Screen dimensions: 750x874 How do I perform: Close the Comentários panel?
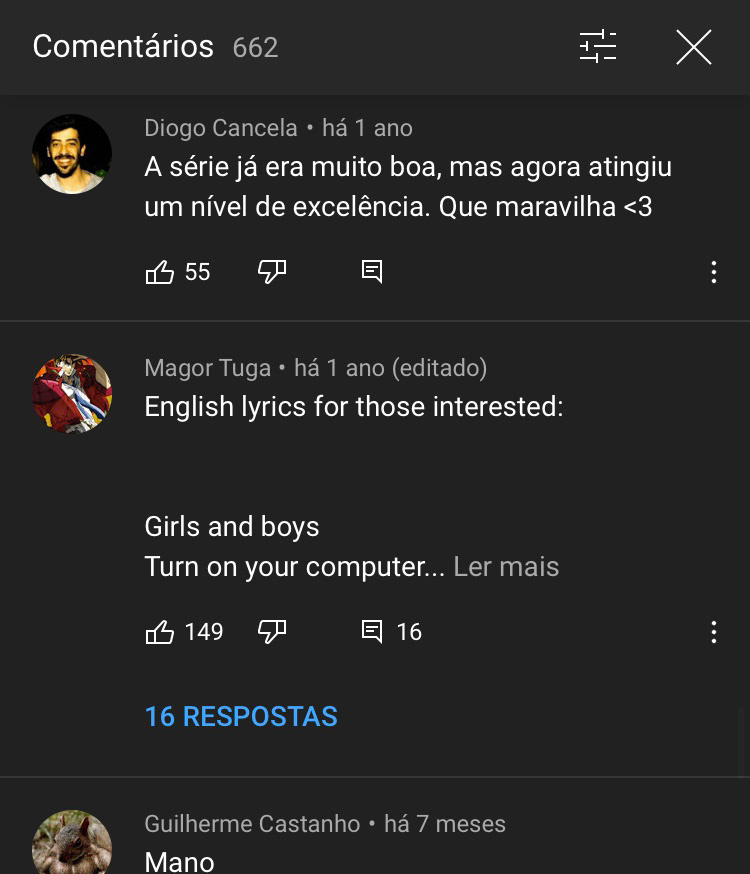pyautogui.click(x=693, y=47)
